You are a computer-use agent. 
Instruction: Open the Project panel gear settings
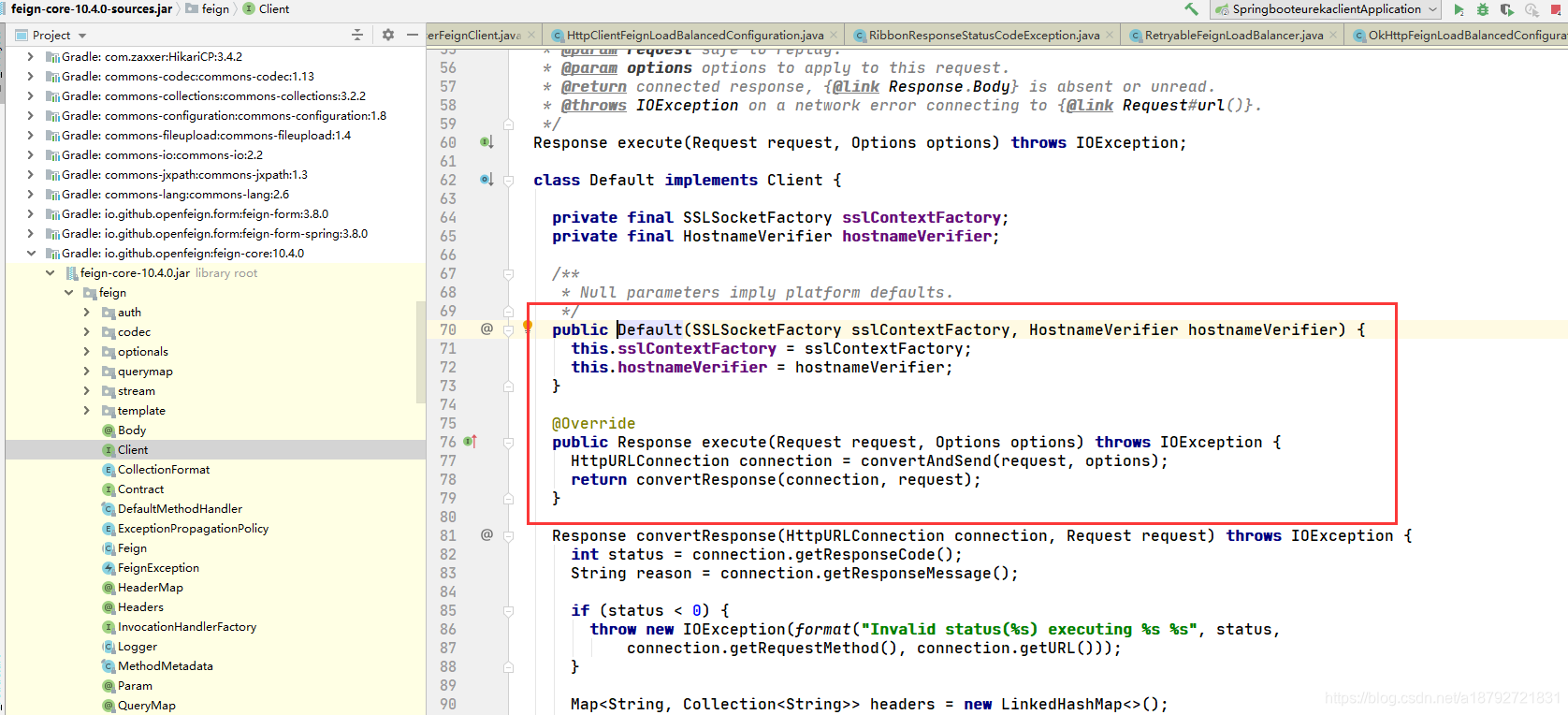coord(388,35)
